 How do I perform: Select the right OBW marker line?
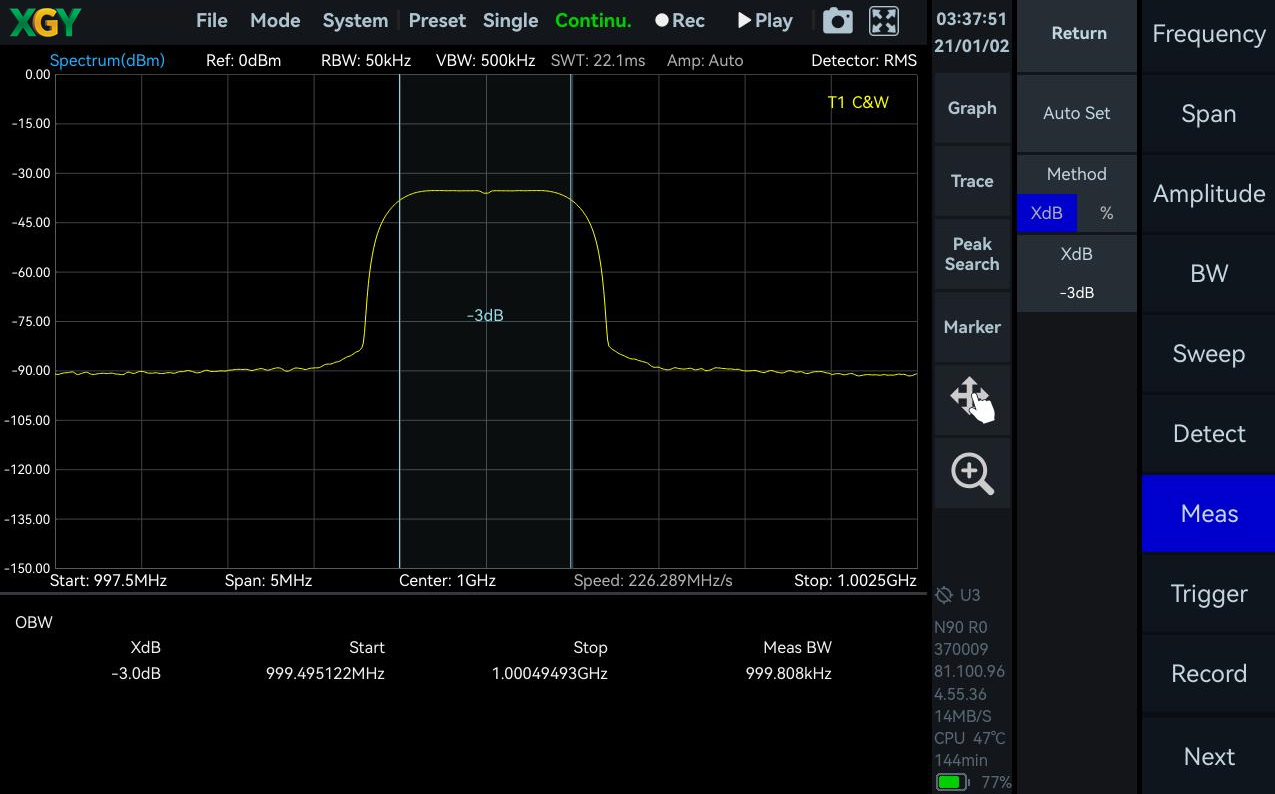pos(571,320)
